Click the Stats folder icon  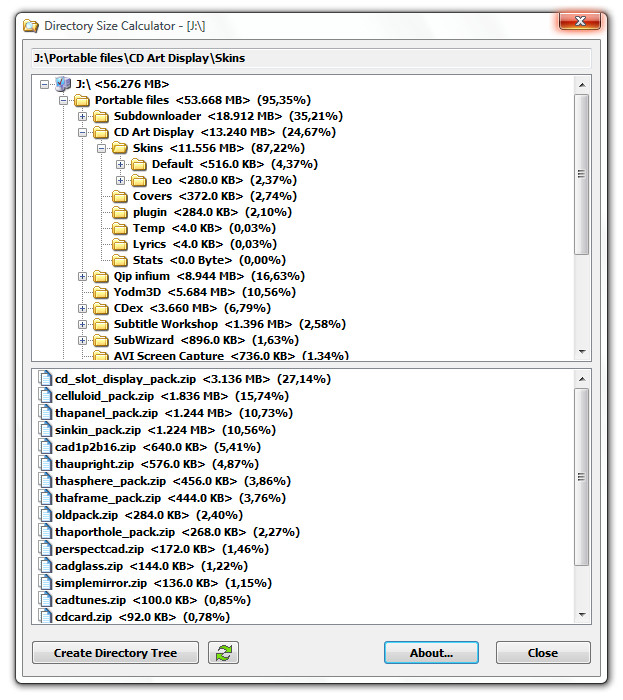[120, 260]
